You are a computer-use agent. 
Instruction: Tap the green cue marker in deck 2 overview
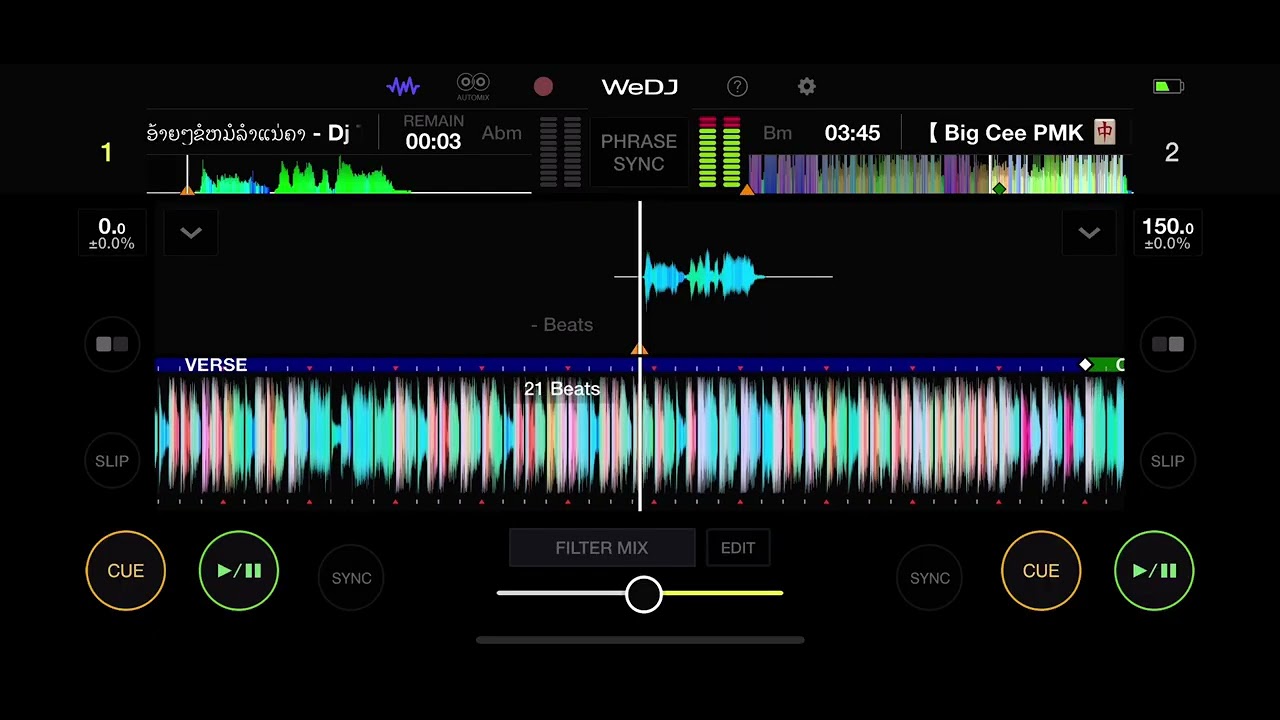pyautogui.click(x=998, y=188)
